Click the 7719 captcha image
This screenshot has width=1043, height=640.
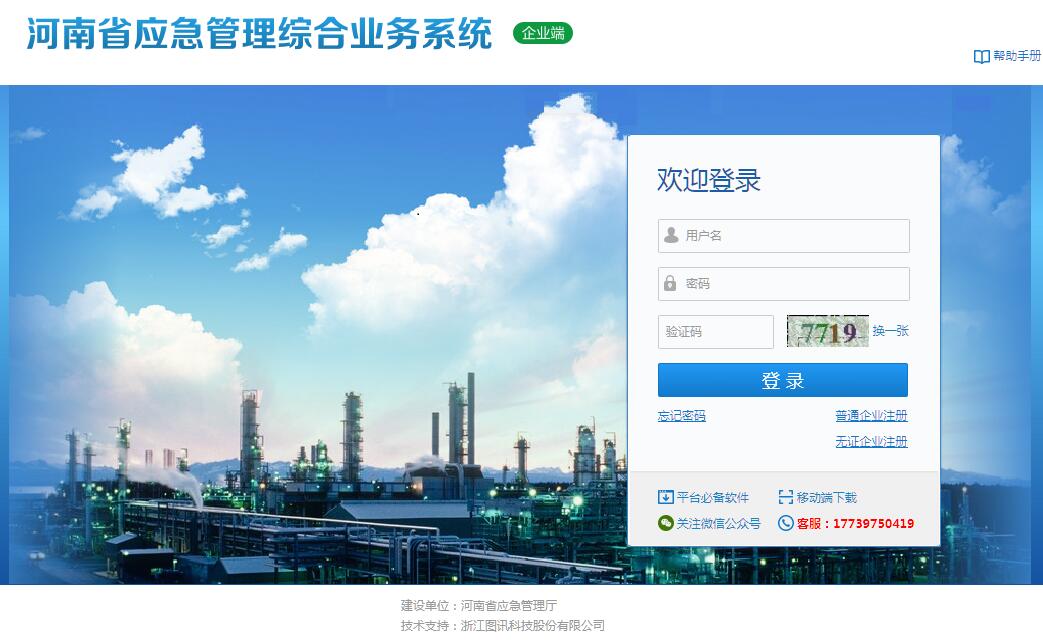827,331
